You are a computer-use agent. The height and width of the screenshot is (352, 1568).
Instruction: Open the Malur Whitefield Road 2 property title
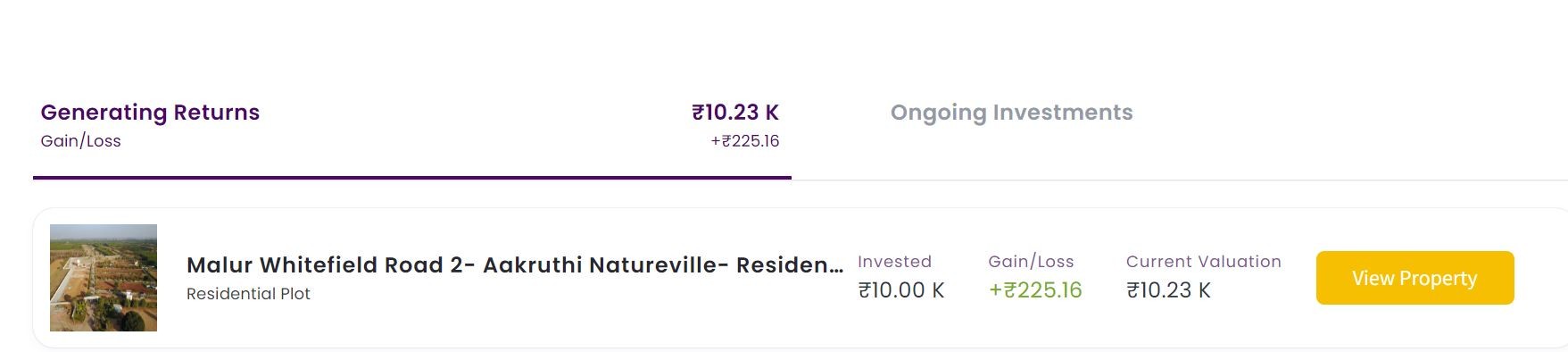[x=514, y=265]
